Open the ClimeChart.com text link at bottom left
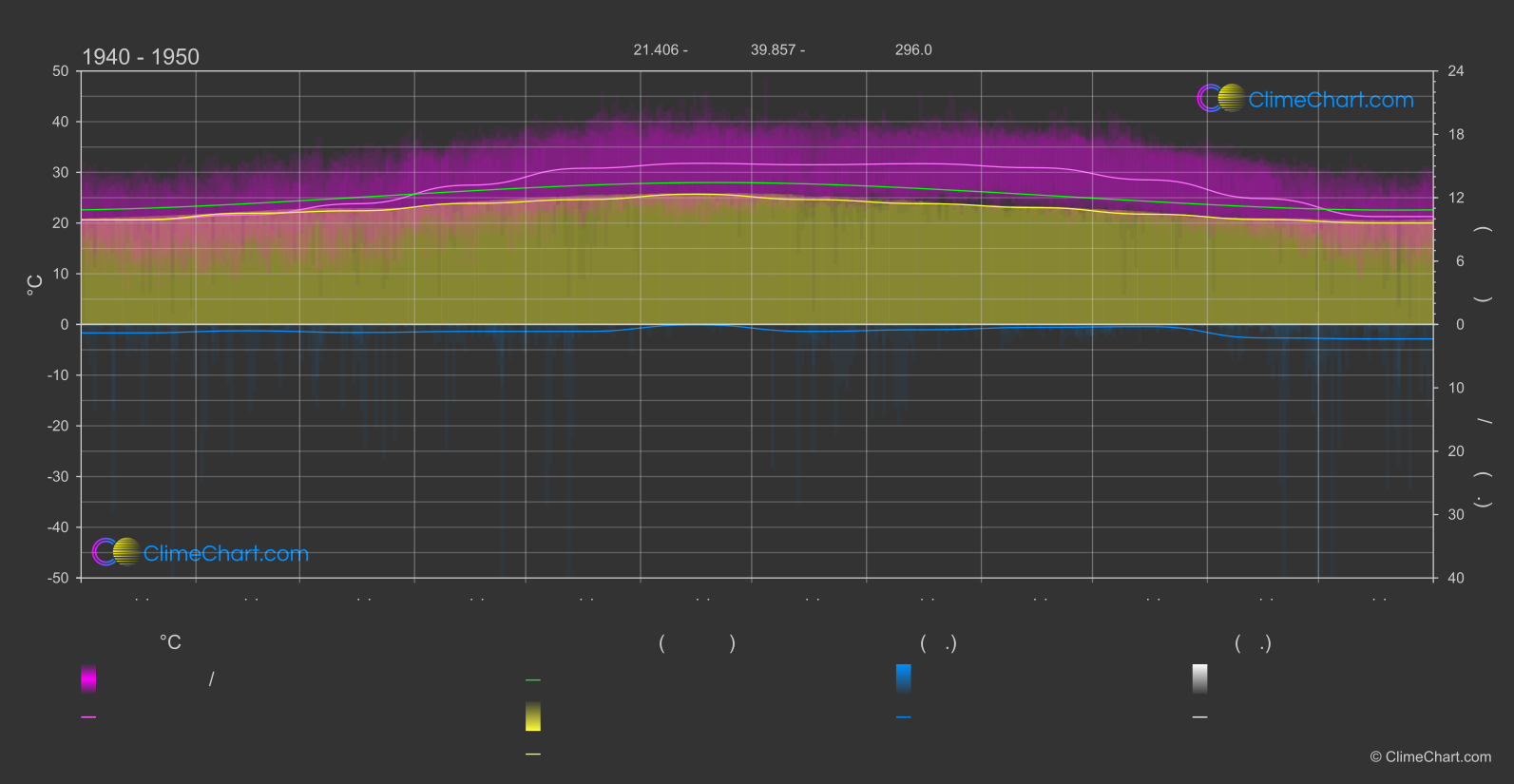 click(x=226, y=554)
